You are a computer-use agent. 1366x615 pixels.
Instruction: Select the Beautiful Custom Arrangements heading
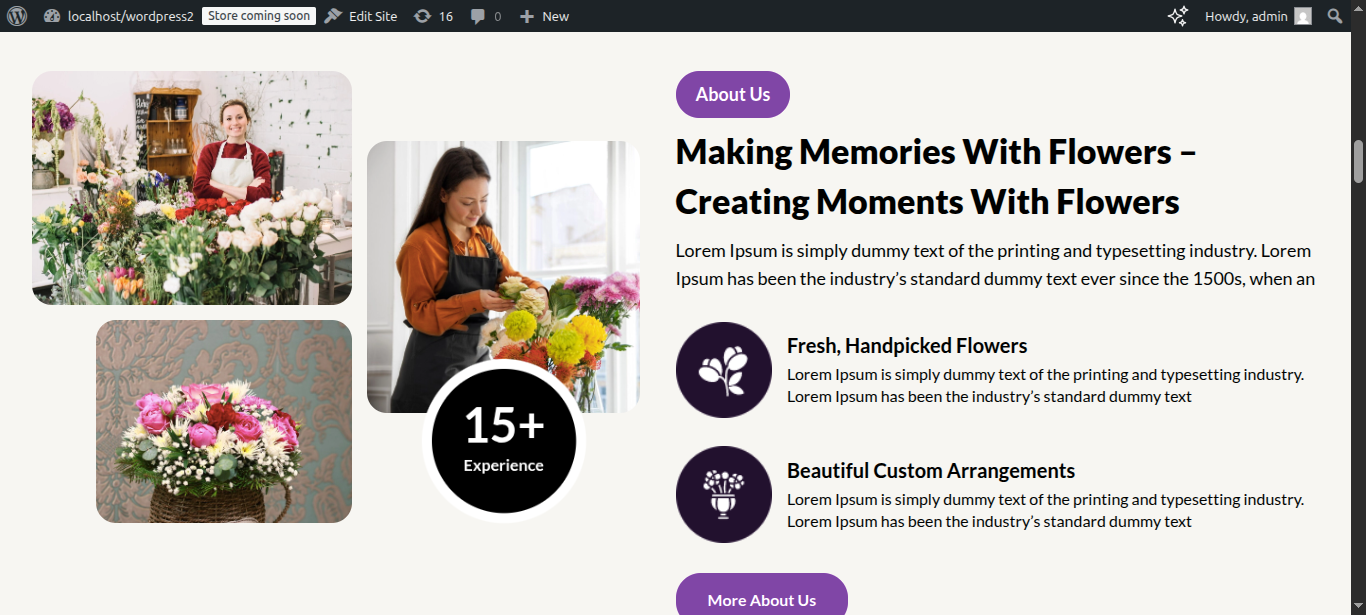(x=931, y=471)
